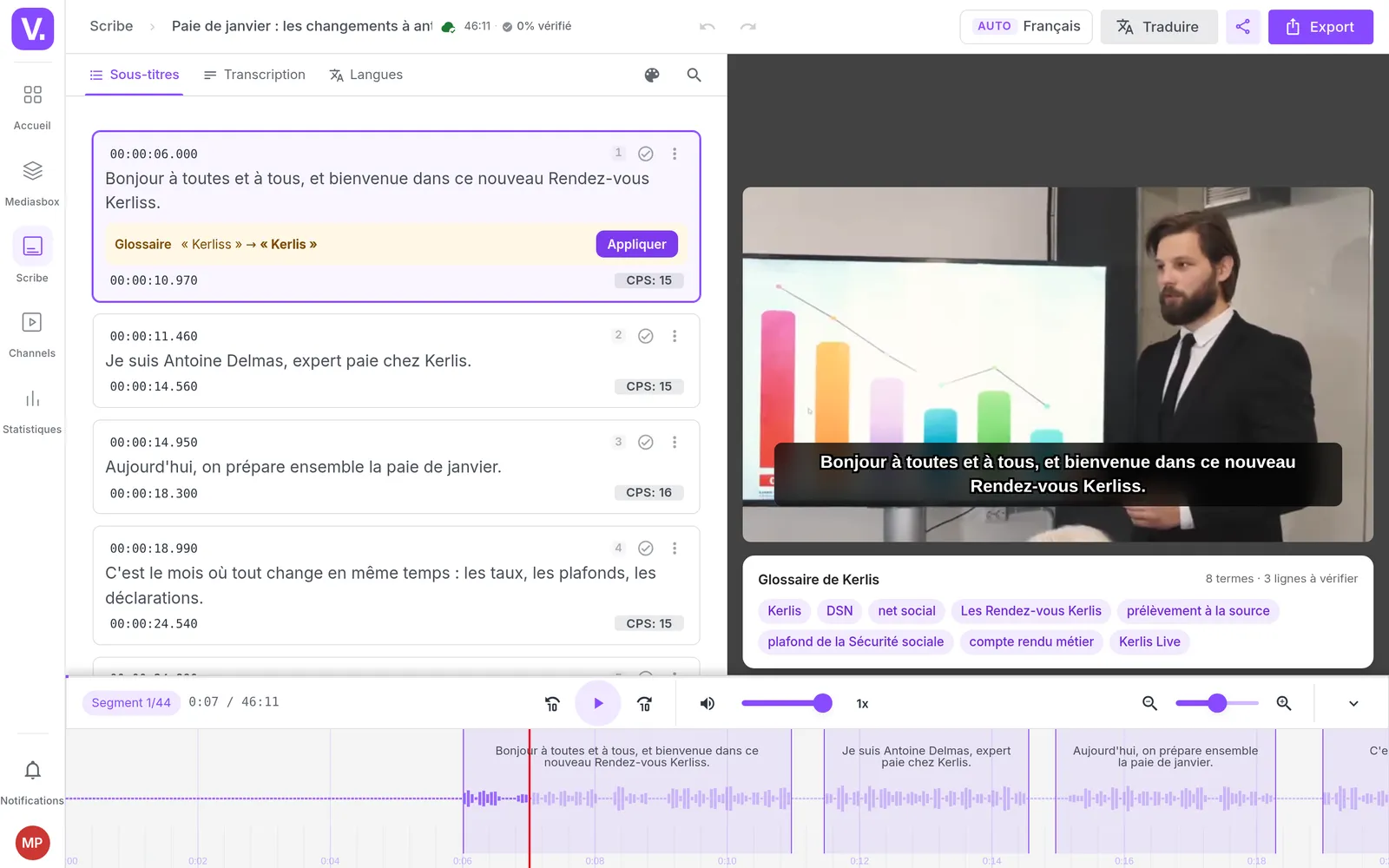Image resolution: width=1389 pixels, height=868 pixels.
Task: Adjust the volume slider
Action: 786,703
